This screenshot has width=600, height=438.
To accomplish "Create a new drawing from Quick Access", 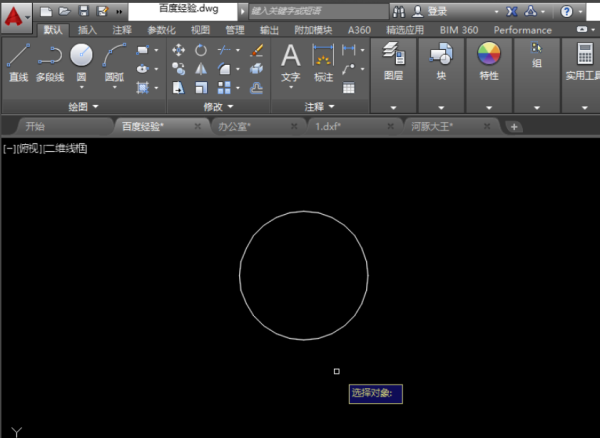I will pyautogui.click(x=46, y=11).
